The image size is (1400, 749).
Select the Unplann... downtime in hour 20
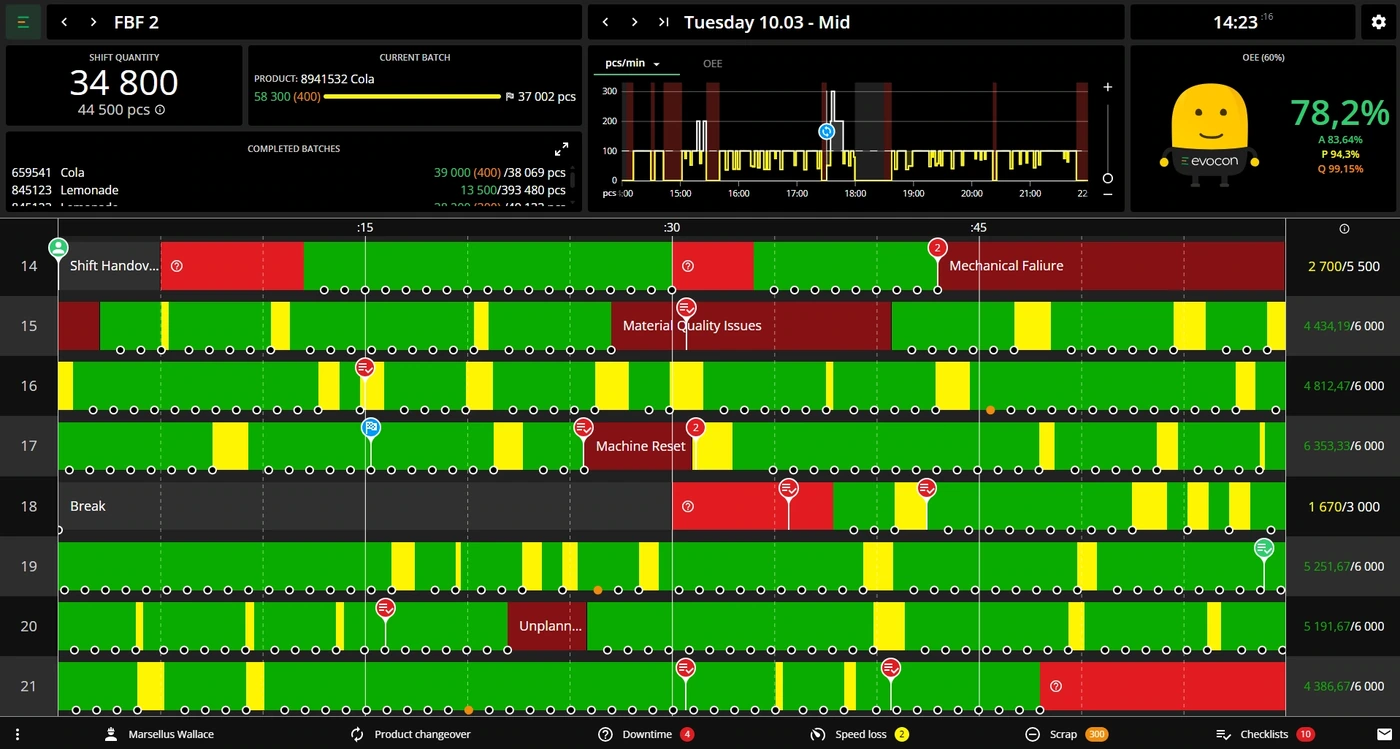(x=547, y=626)
